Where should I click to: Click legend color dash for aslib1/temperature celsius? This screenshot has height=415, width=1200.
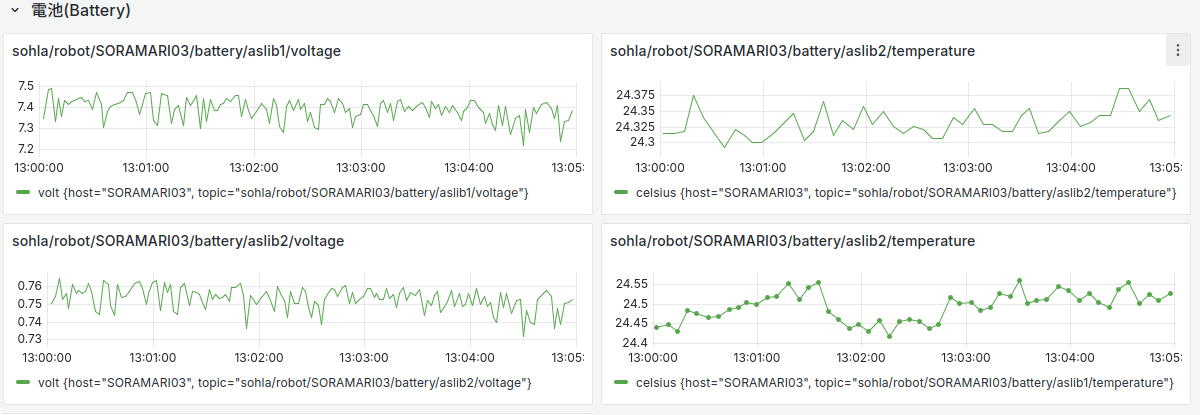coord(621,383)
